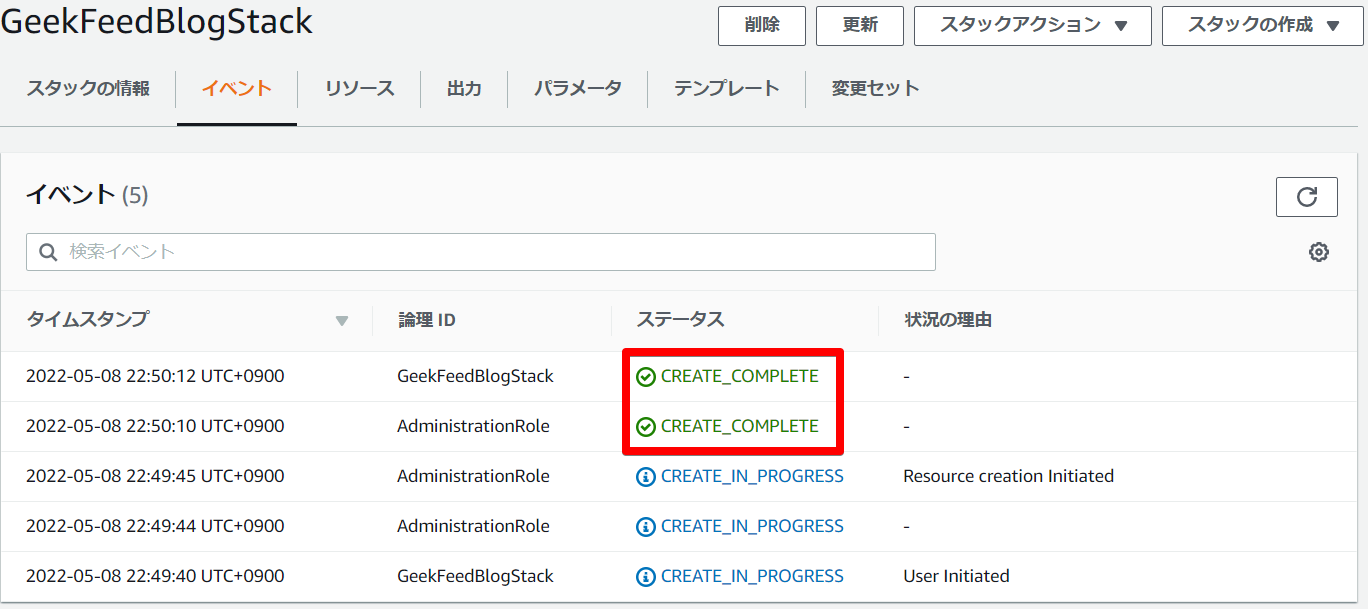Screen dimensions: 1368x609
Task: Click timestamp 2022-05-08 22:50:10 UTC+0900
Action: (155, 427)
